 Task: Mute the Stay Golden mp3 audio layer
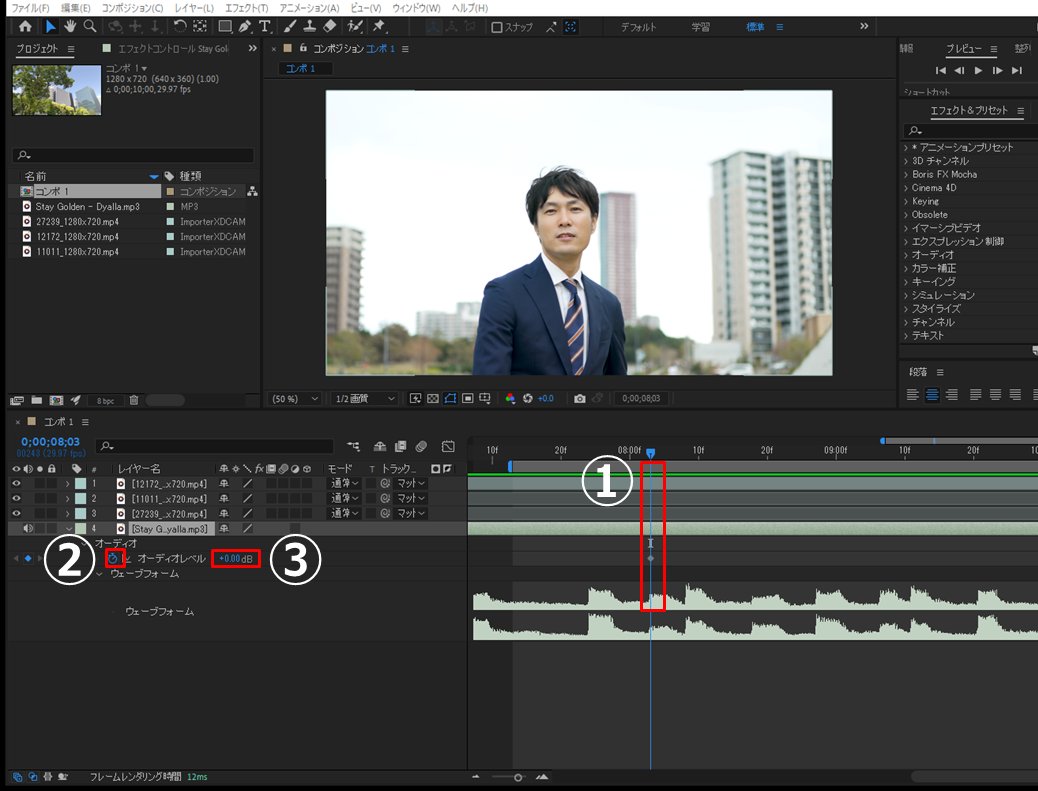coord(28,528)
